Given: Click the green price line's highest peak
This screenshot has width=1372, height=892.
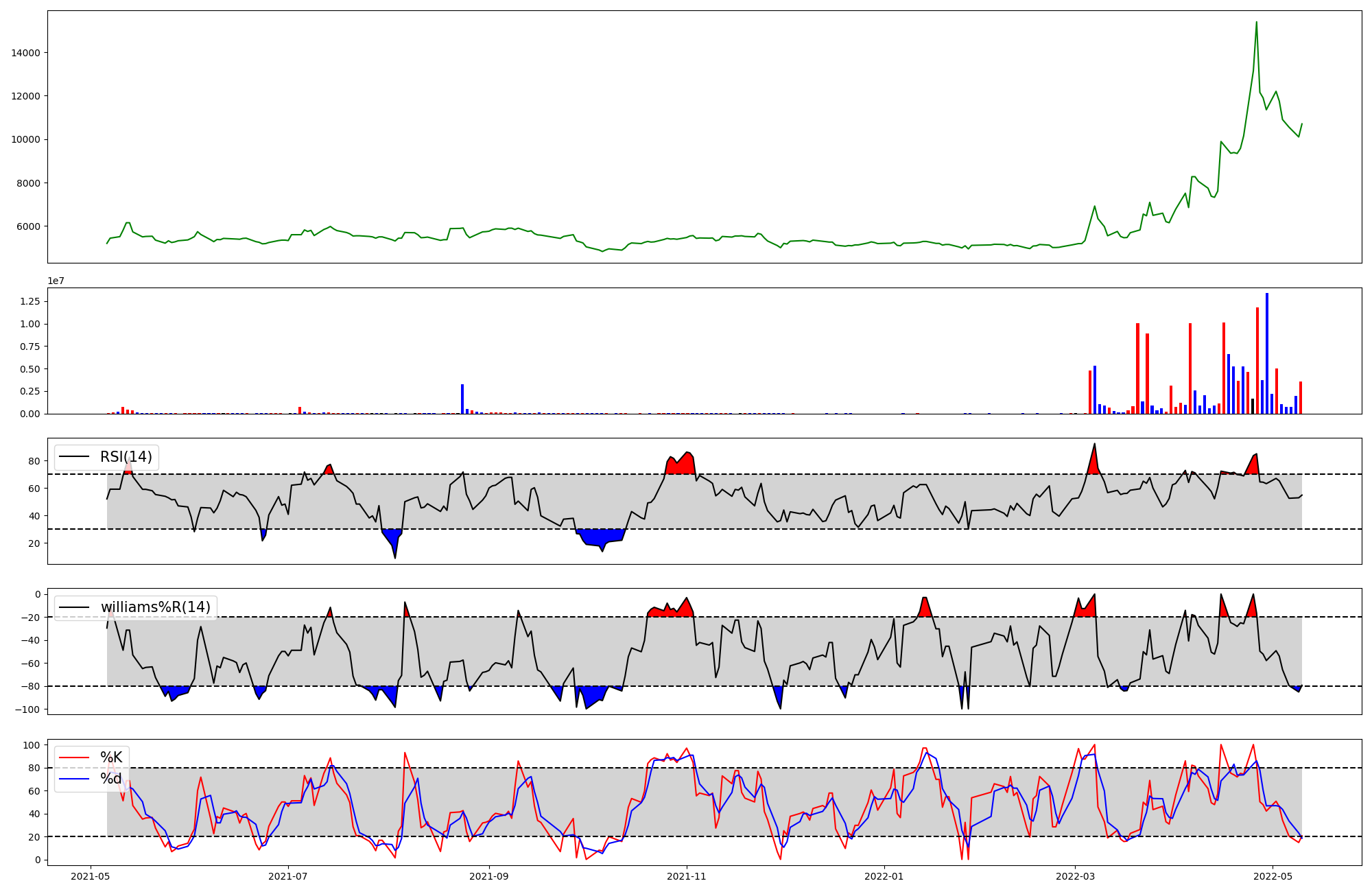Looking at the screenshot, I should click(1256, 23).
